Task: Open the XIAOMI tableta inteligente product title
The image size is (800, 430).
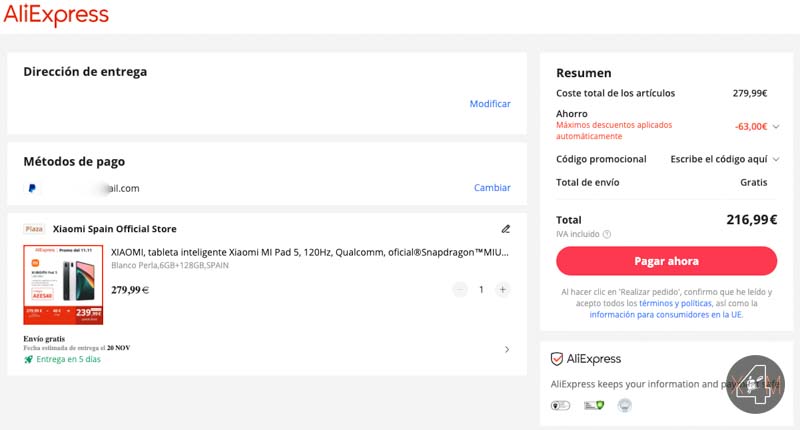Action: (x=310, y=252)
